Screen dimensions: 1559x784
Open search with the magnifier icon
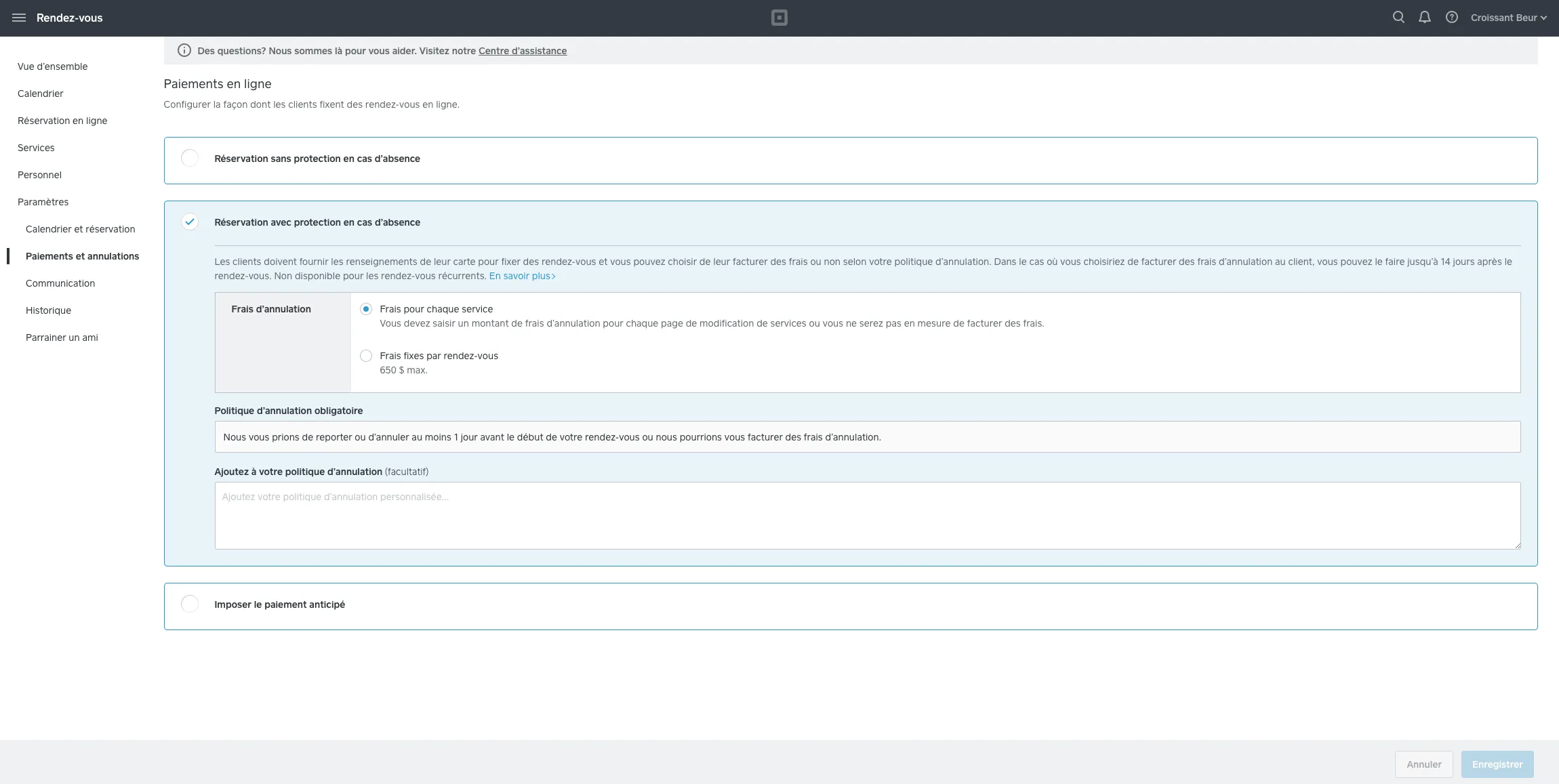[x=1398, y=18]
